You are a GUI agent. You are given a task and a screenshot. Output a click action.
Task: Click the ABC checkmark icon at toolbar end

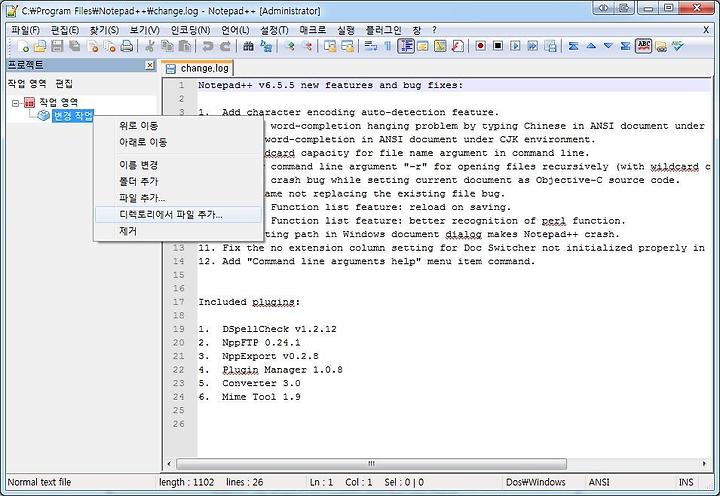click(x=678, y=46)
